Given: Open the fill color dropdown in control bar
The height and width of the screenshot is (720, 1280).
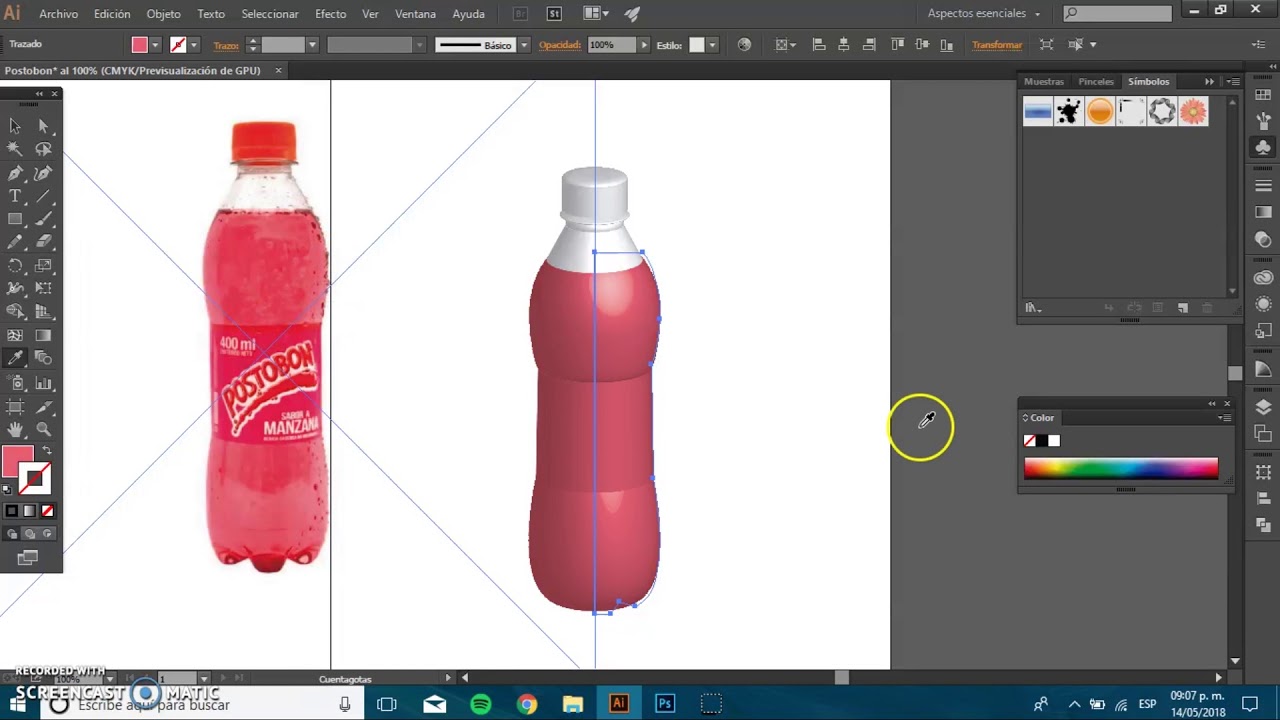Looking at the screenshot, I should click(x=155, y=45).
